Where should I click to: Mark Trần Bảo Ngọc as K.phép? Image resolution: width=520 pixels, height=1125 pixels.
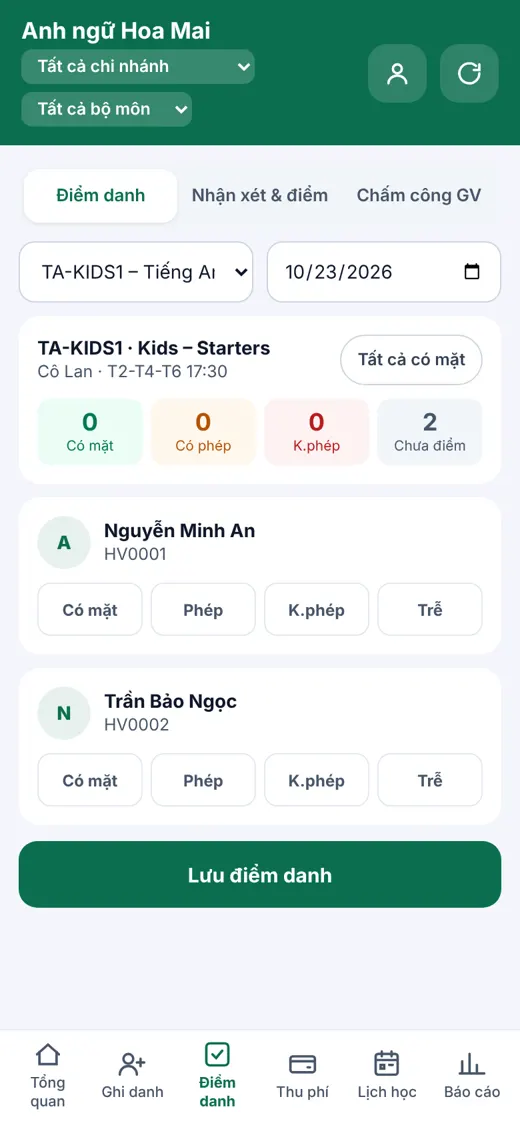click(x=316, y=780)
